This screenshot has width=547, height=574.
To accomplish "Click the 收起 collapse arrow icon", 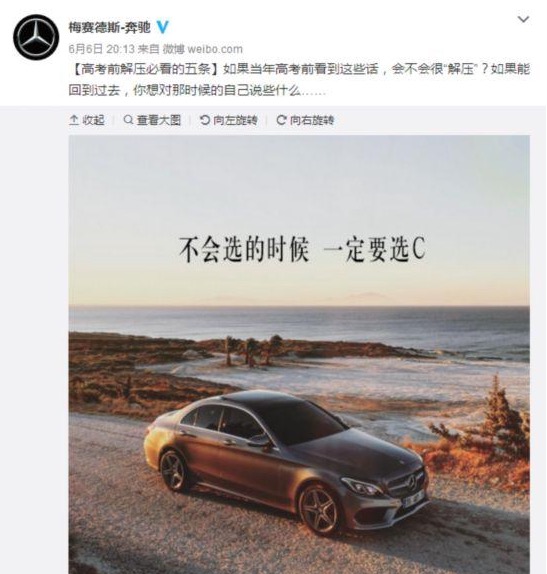I will click(x=74, y=120).
